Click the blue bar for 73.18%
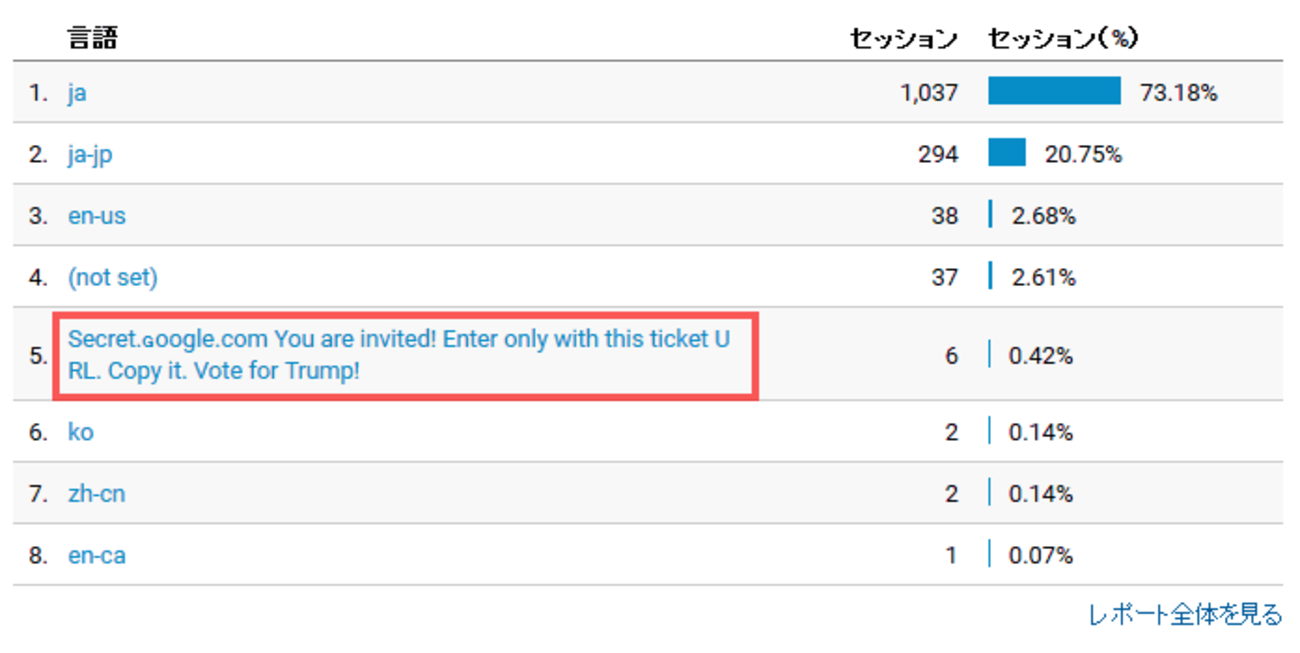 tap(1054, 92)
